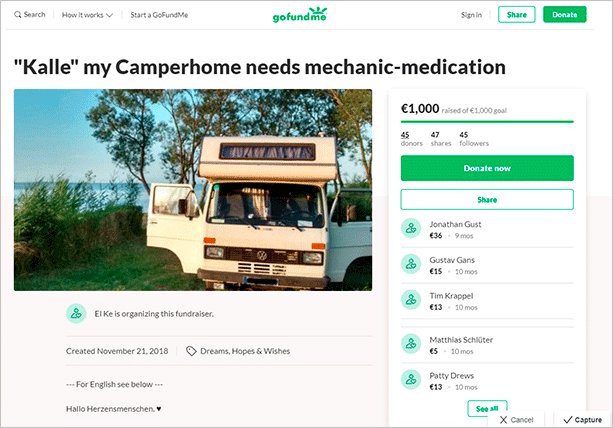Click the Share button below Donate now
The image size is (613, 428).
pyautogui.click(x=487, y=200)
